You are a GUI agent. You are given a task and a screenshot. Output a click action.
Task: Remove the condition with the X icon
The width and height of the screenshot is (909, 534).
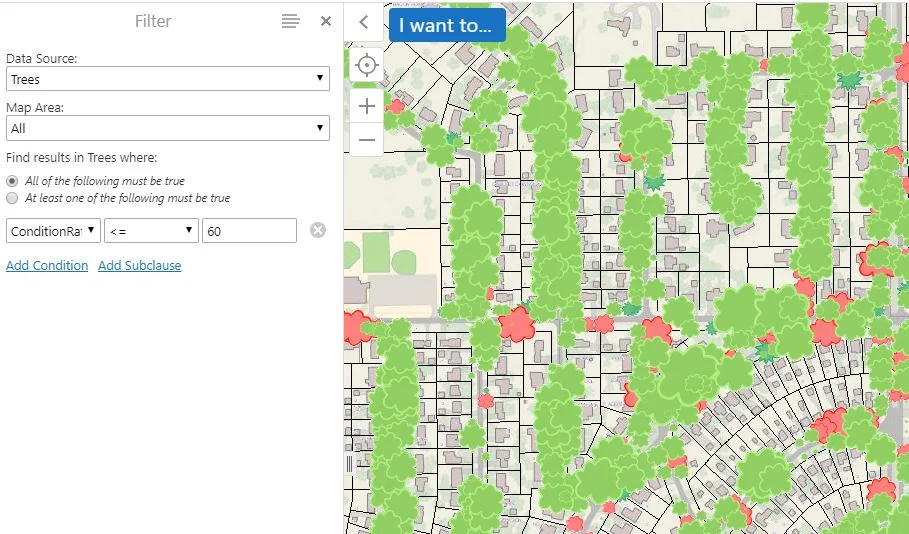(318, 230)
